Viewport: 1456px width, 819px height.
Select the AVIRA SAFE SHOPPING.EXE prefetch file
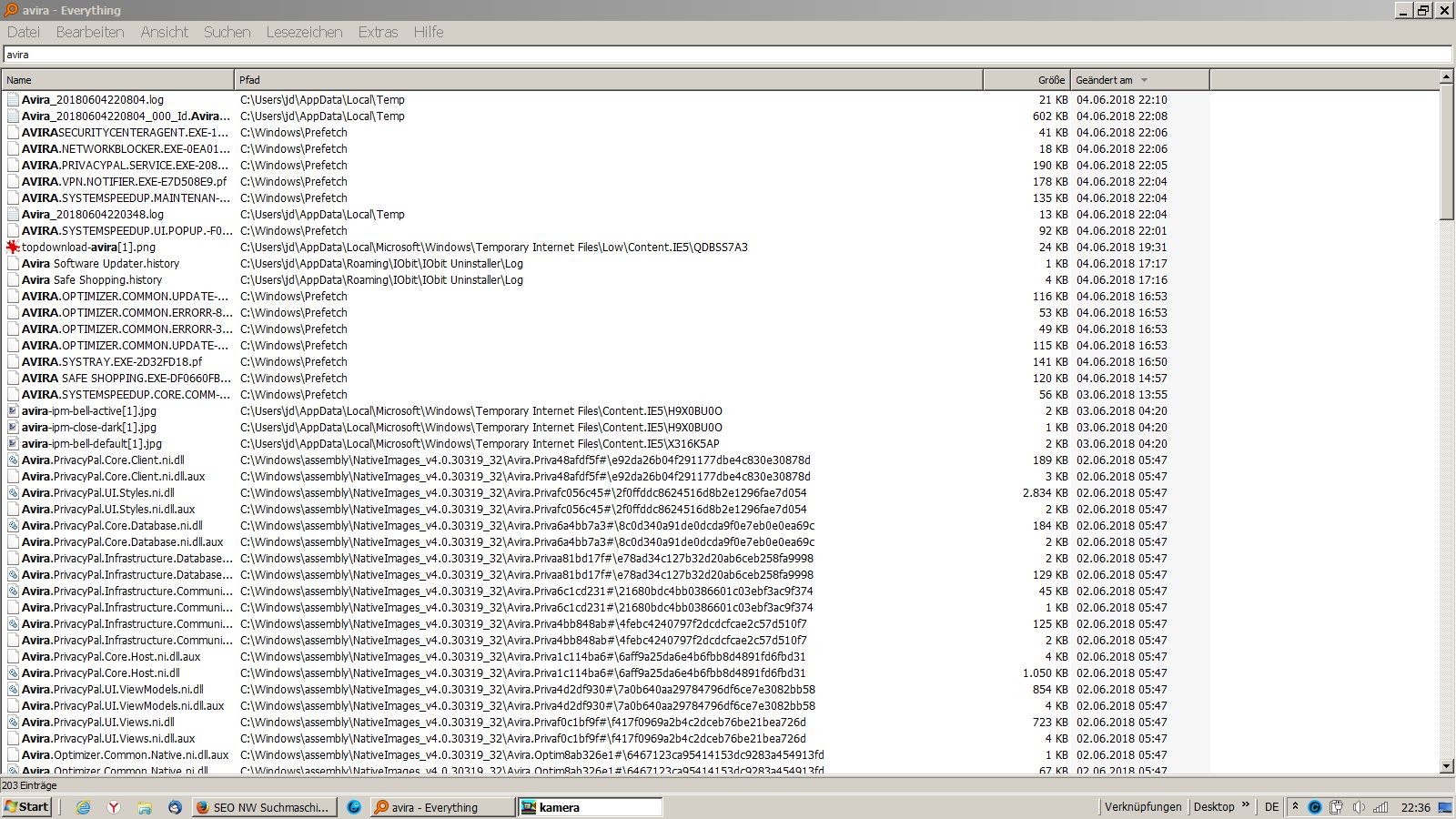[x=126, y=379]
